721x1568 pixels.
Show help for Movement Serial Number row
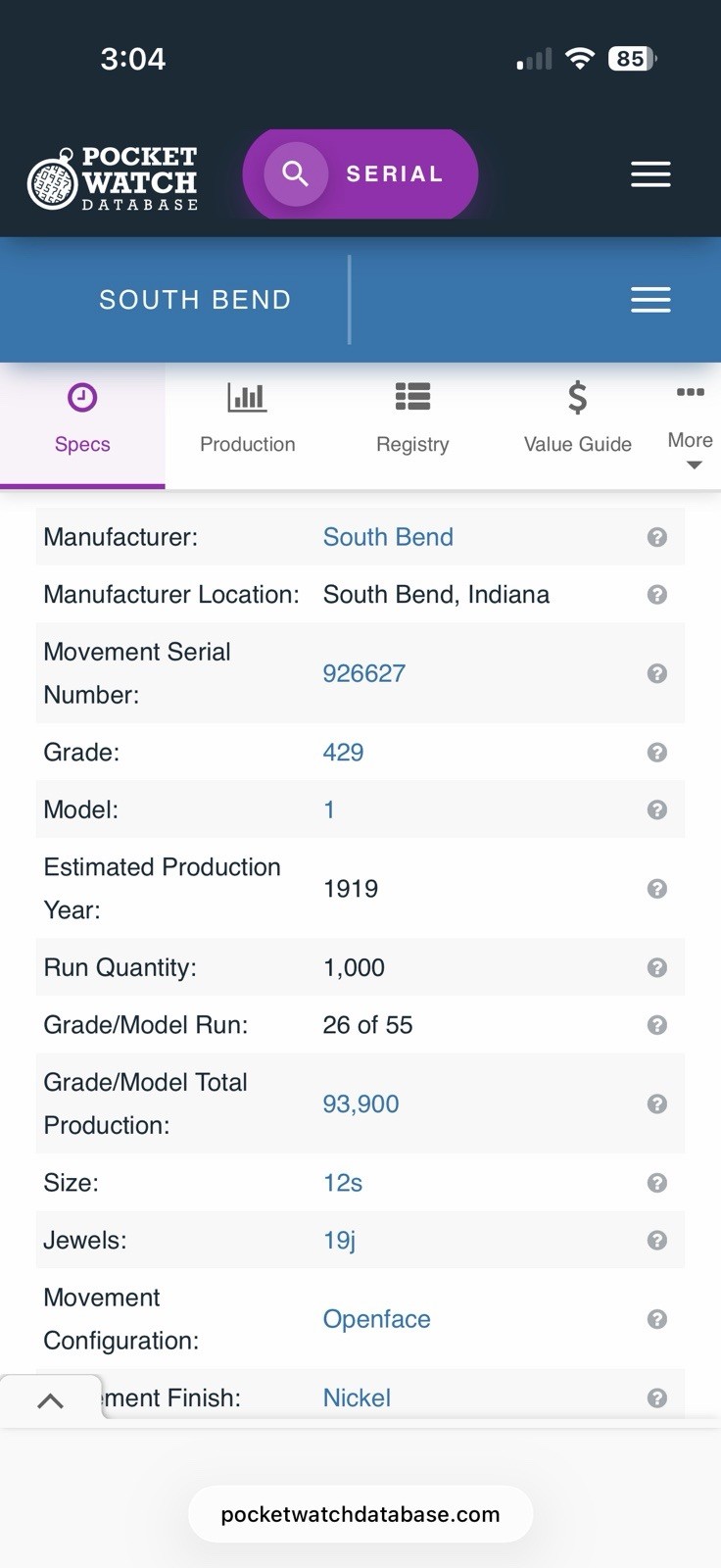657,673
